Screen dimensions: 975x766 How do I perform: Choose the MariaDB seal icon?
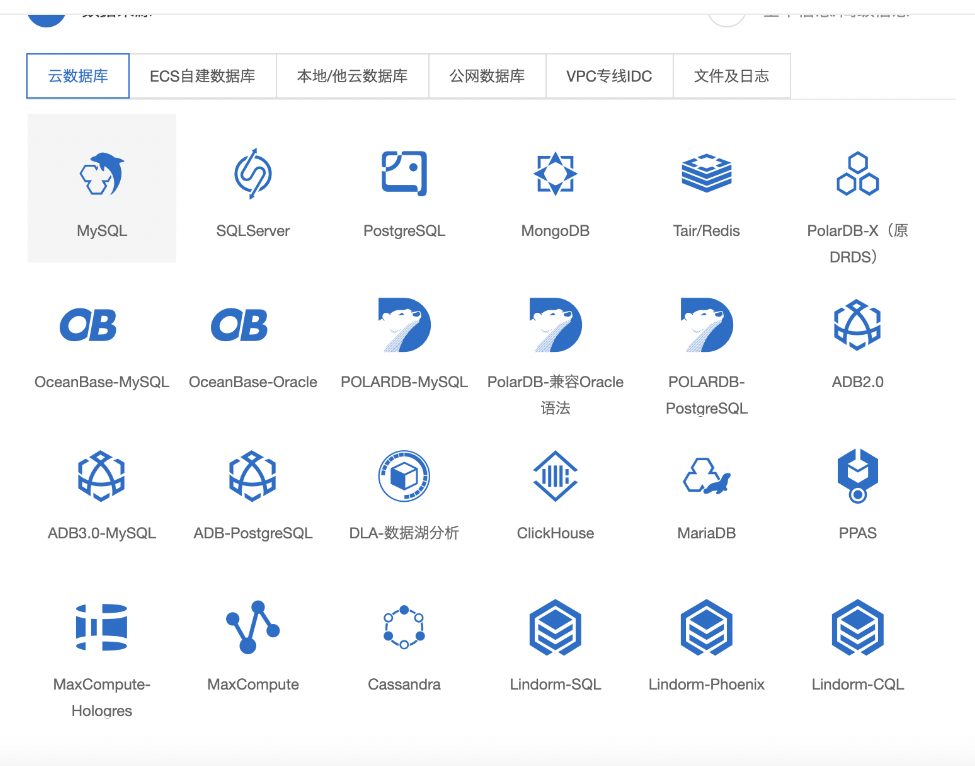(x=706, y=476)
